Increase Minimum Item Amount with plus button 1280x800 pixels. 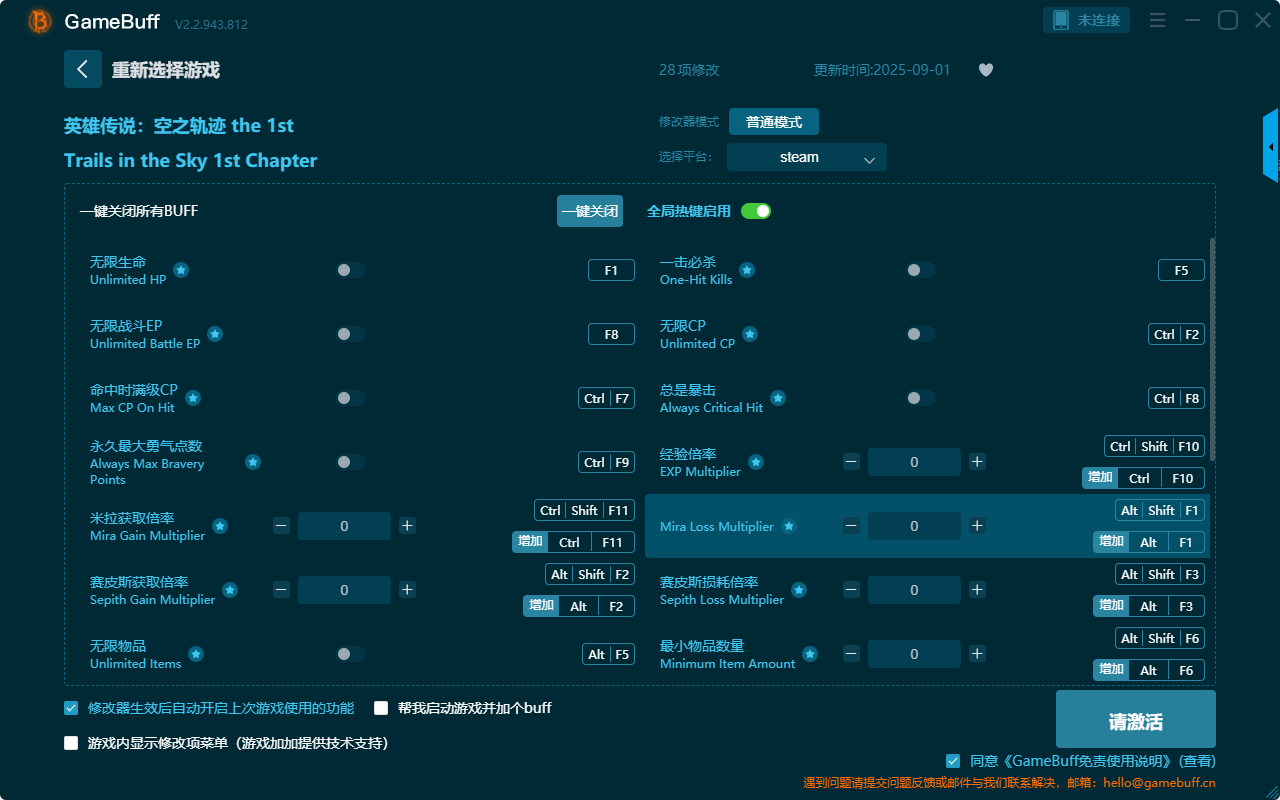coord(977,654)
